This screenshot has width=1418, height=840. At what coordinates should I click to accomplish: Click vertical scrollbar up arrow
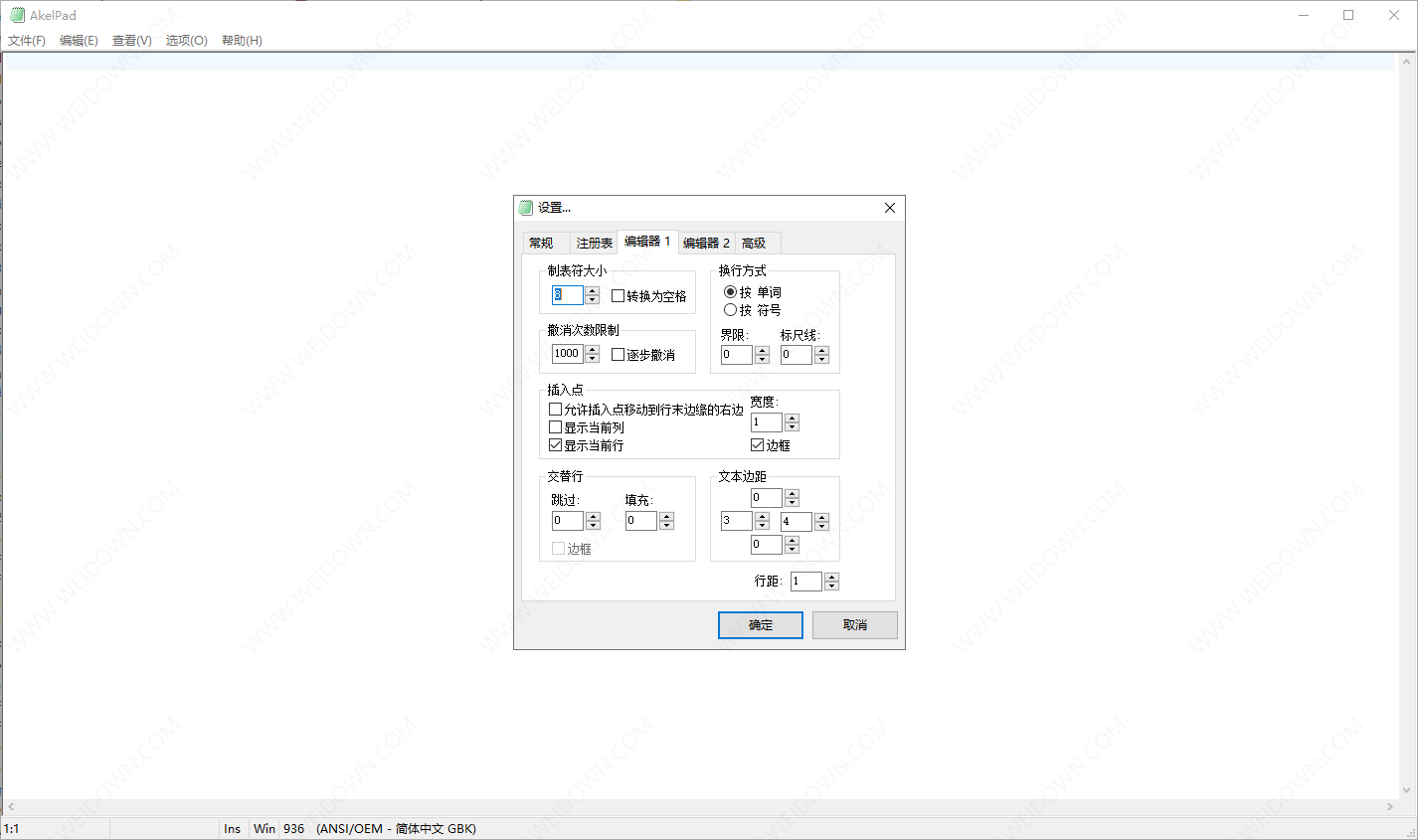tap(1406, 62)
